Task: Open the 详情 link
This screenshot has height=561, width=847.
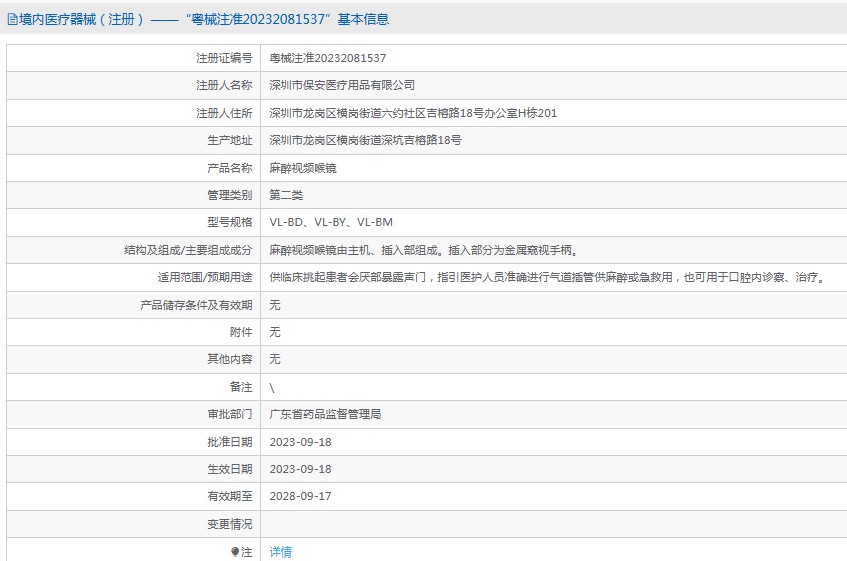Action: click(280, 552)
